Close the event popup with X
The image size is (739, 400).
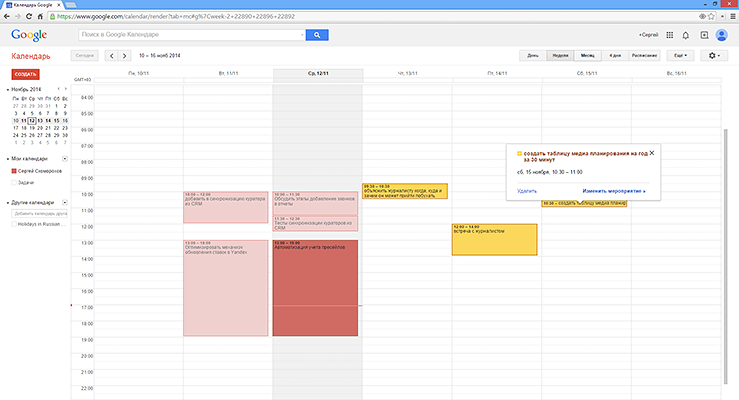pyautogui.click(x=652, y=153)
